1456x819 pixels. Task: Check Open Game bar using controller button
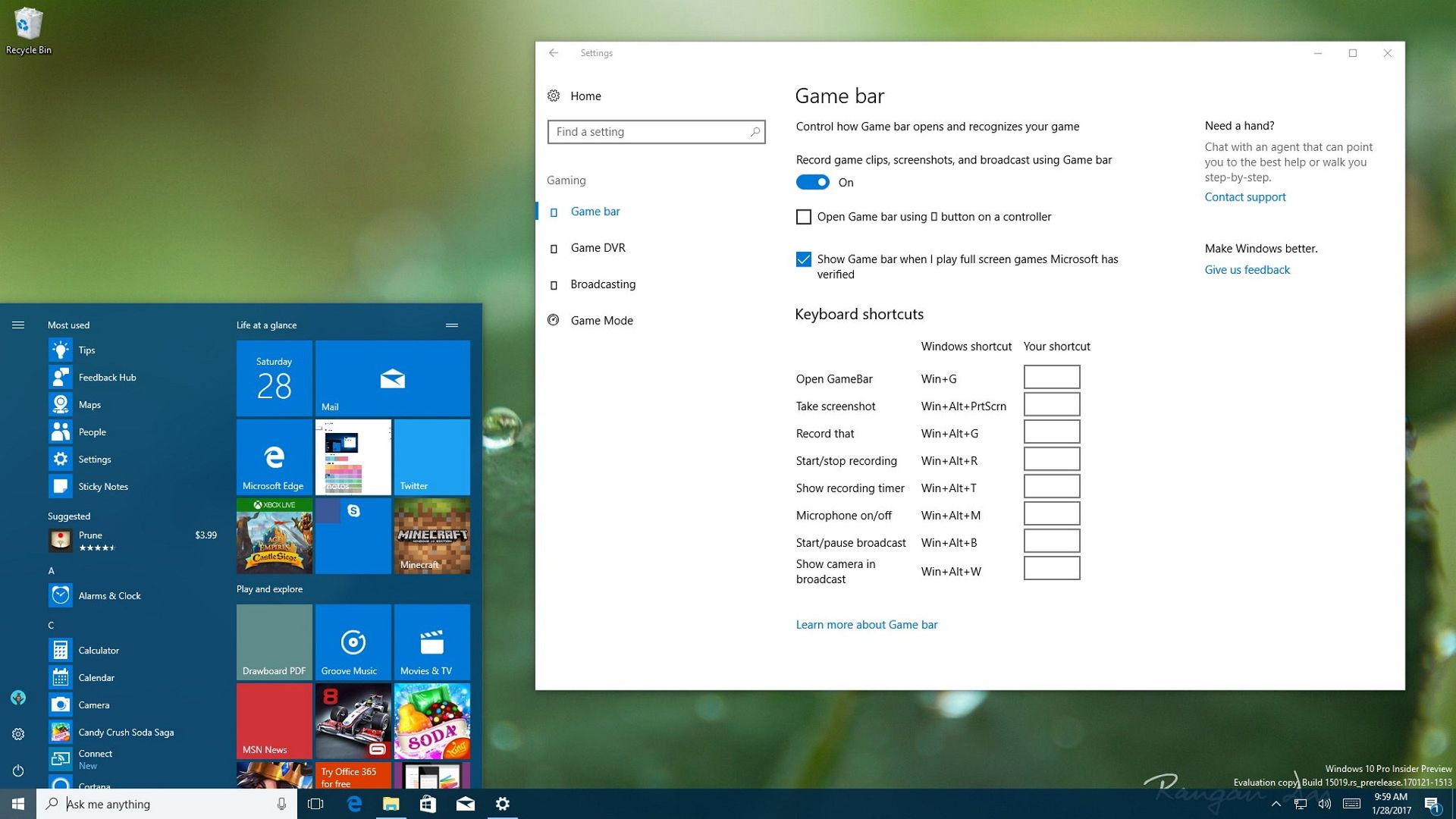coord(804,217)
